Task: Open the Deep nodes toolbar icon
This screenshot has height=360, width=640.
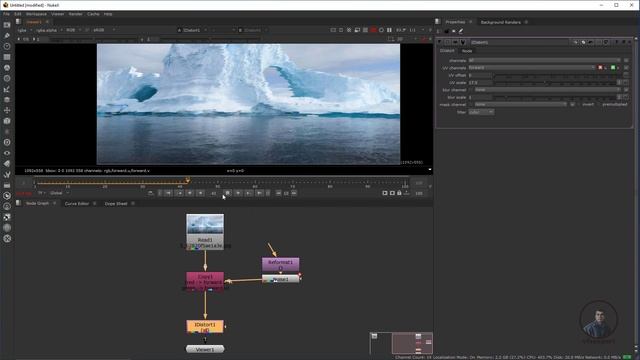Action: point(7,142)
